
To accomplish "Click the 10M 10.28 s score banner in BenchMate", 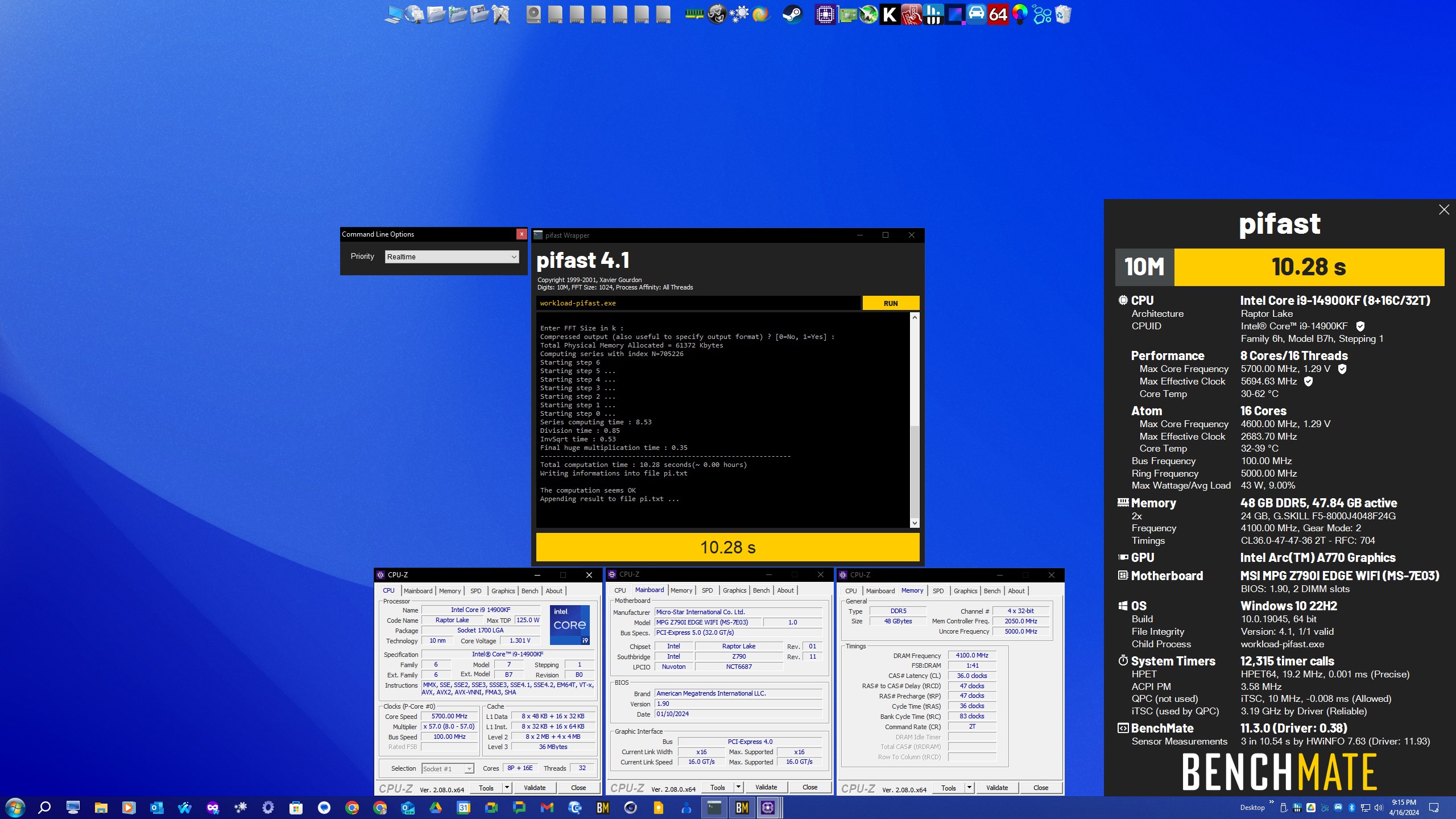I will coord(1280,267).
